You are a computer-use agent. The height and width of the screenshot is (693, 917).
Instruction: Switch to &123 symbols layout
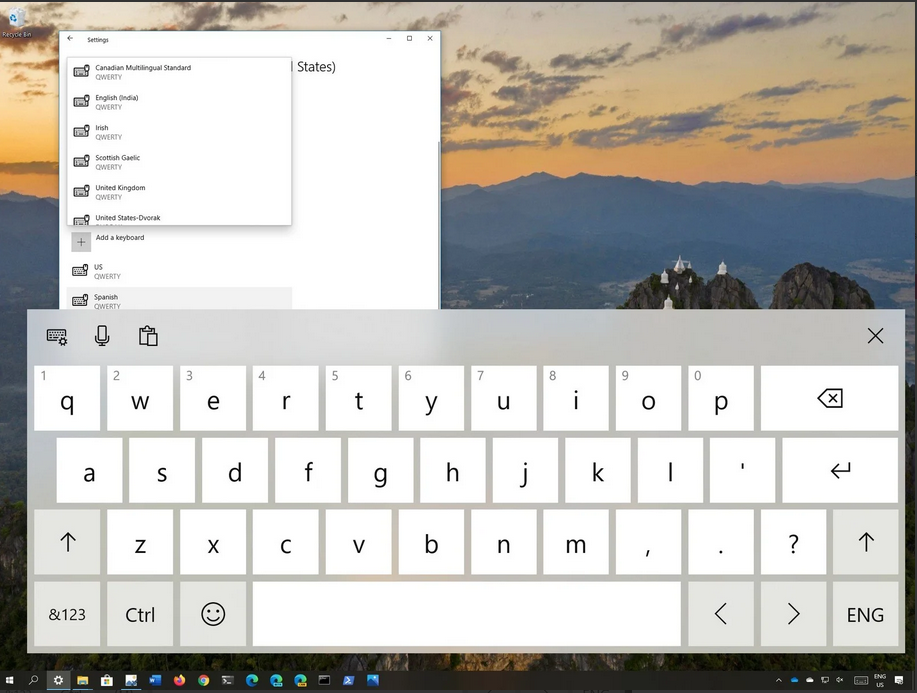pyautogui.click(x=67, y=614)
